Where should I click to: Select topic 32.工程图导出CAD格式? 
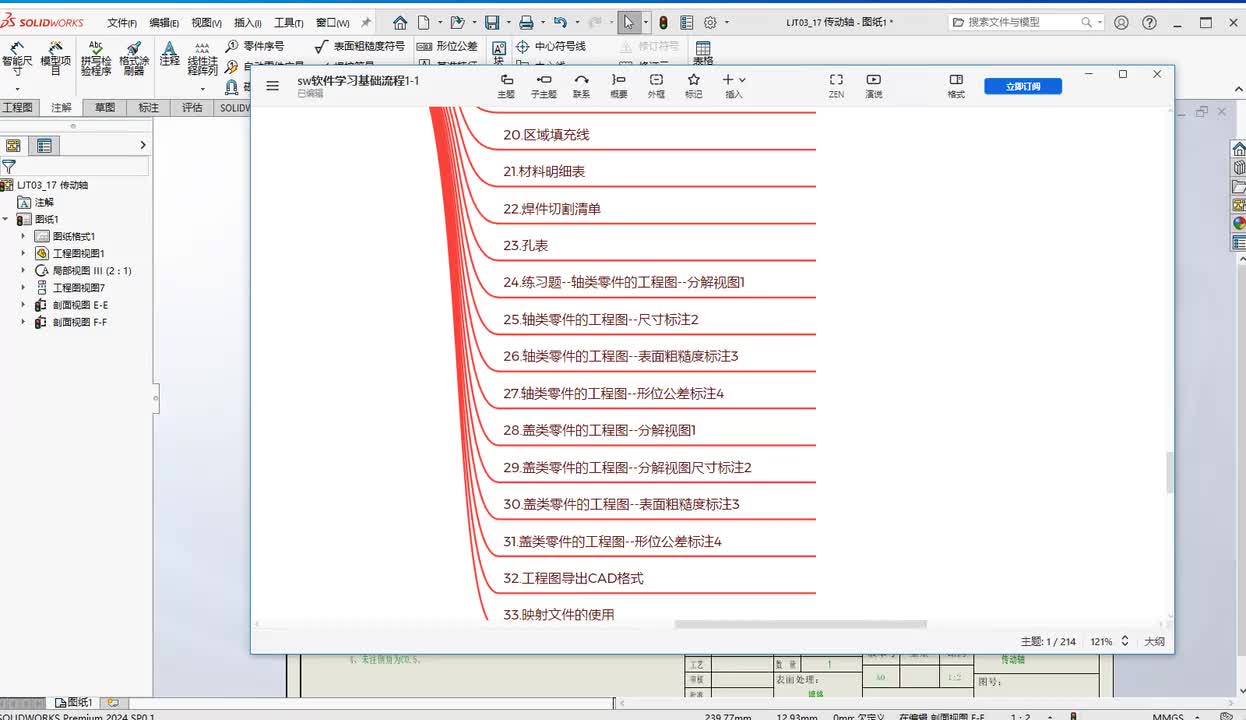[574, 578]
